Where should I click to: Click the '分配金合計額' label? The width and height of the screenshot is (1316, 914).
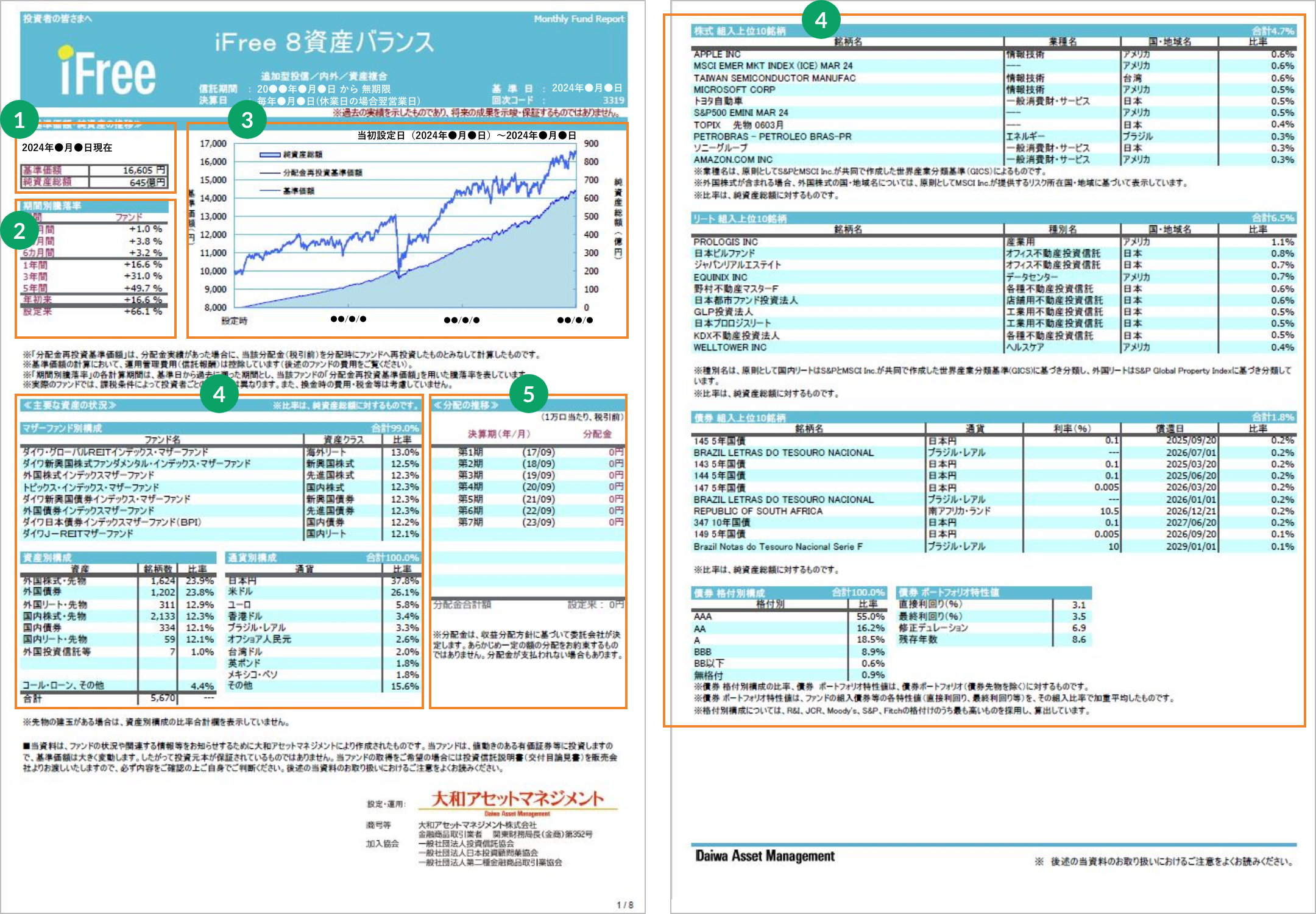(x=462, y=604)
